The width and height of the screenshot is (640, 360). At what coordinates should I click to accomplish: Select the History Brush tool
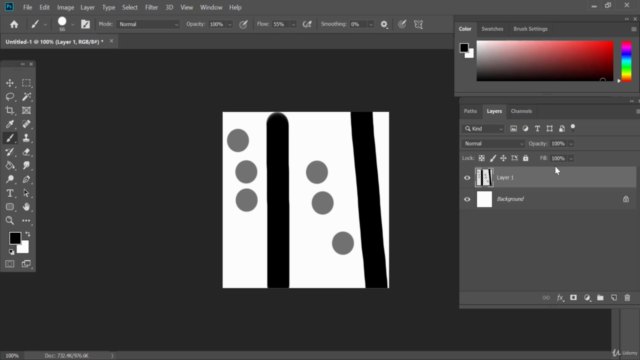coord(10,152)
